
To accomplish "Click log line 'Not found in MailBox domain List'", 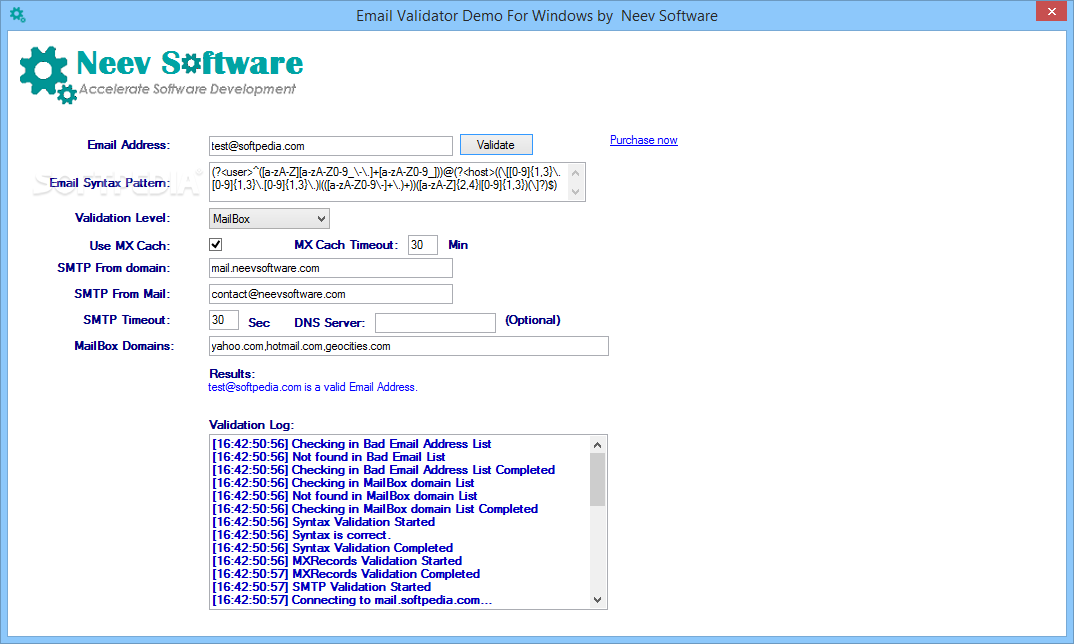I will pyautogui.click(x=345, y=496).
